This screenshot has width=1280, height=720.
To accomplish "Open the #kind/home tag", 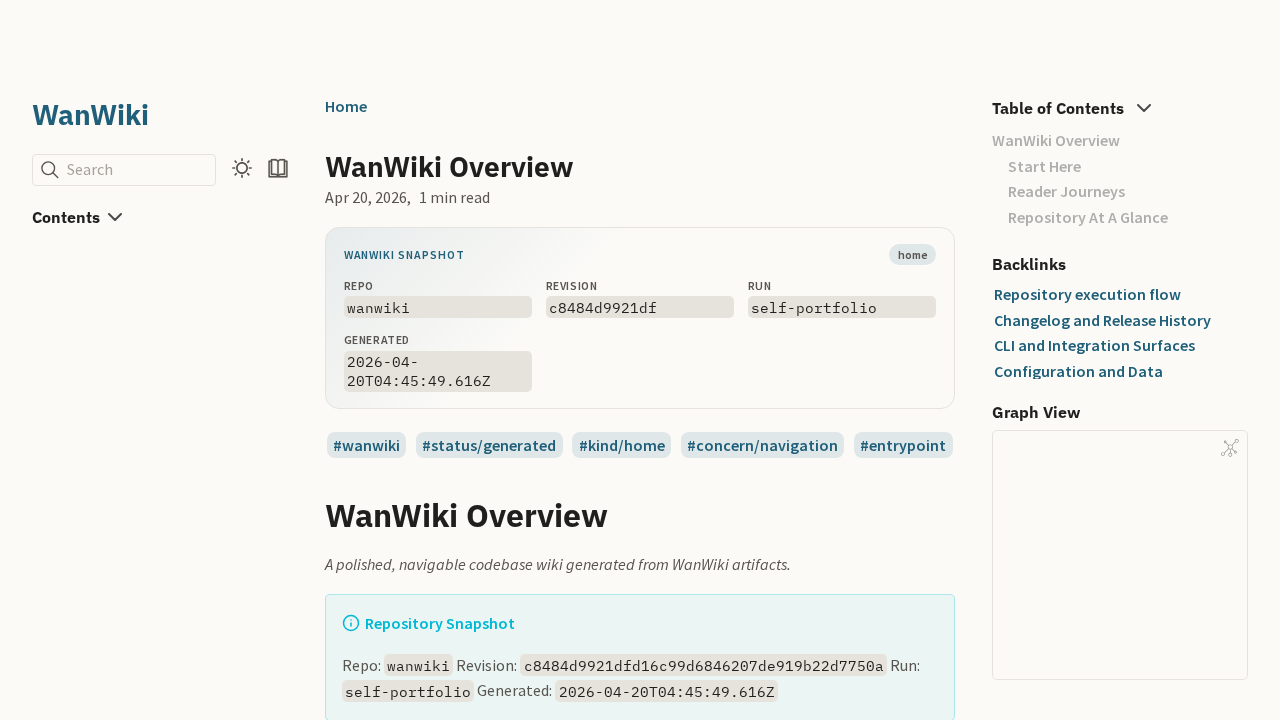I will [x=622, y=445].
